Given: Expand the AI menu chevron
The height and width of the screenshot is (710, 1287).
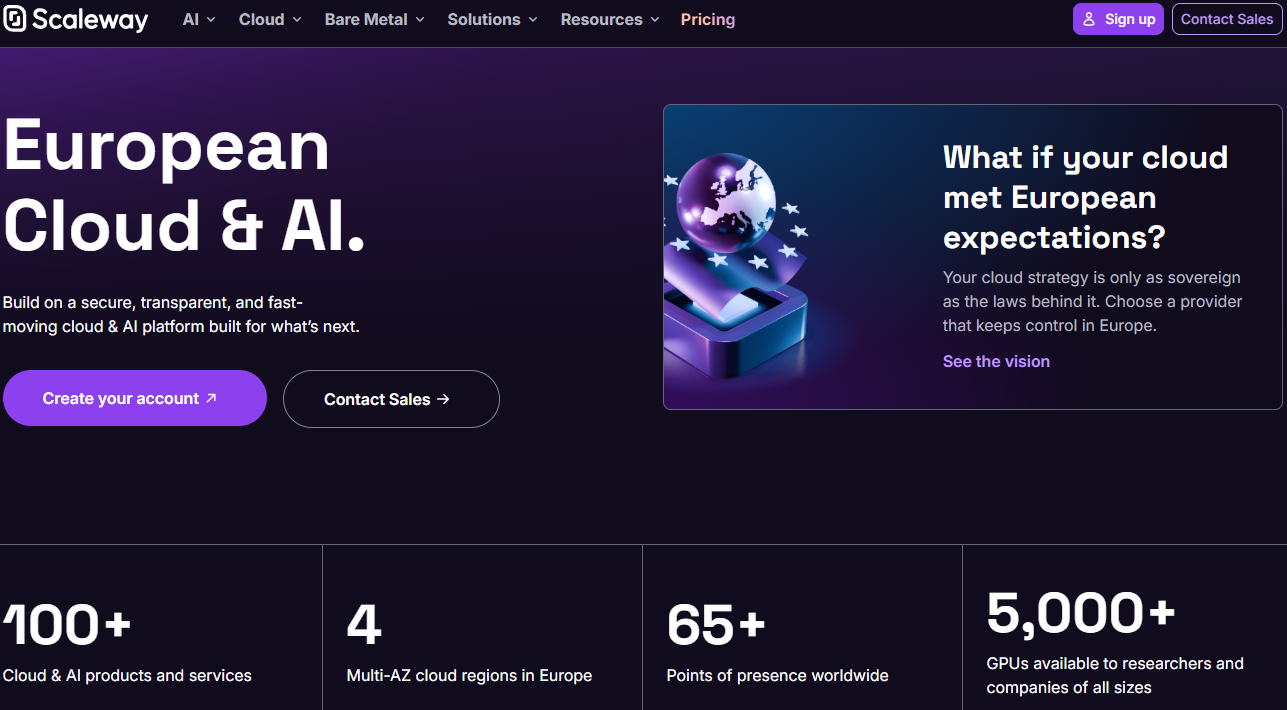Looking at the screenshot, I should coord(211,20).
